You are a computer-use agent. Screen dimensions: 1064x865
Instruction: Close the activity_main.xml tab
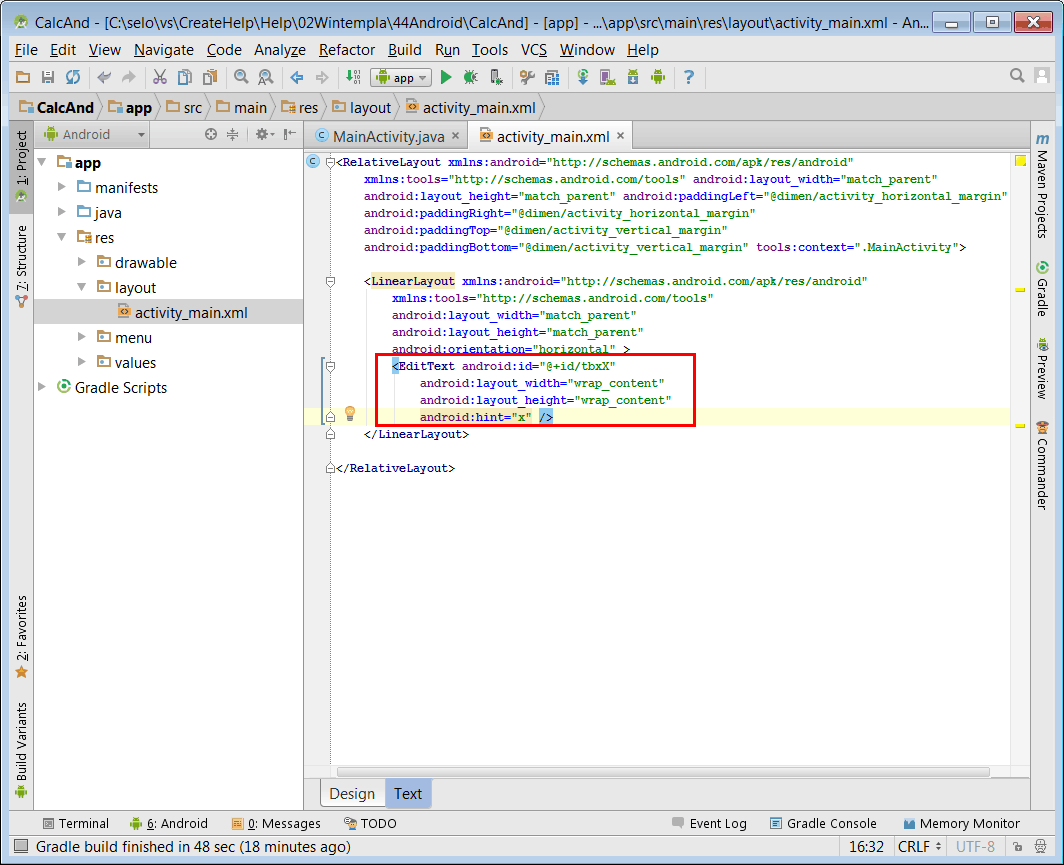coord(620,136)
